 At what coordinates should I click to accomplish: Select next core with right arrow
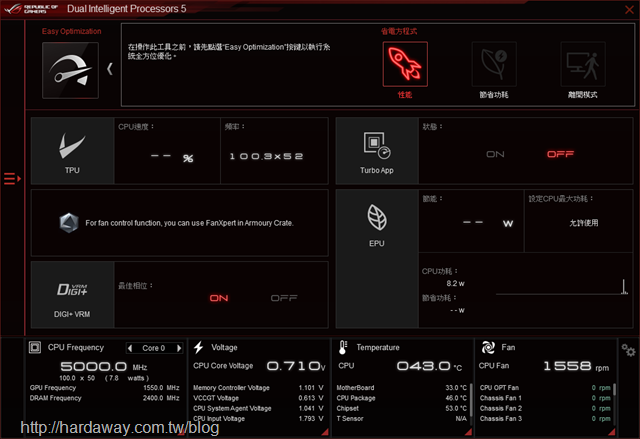pyautogui.click(x=179, y=348)
